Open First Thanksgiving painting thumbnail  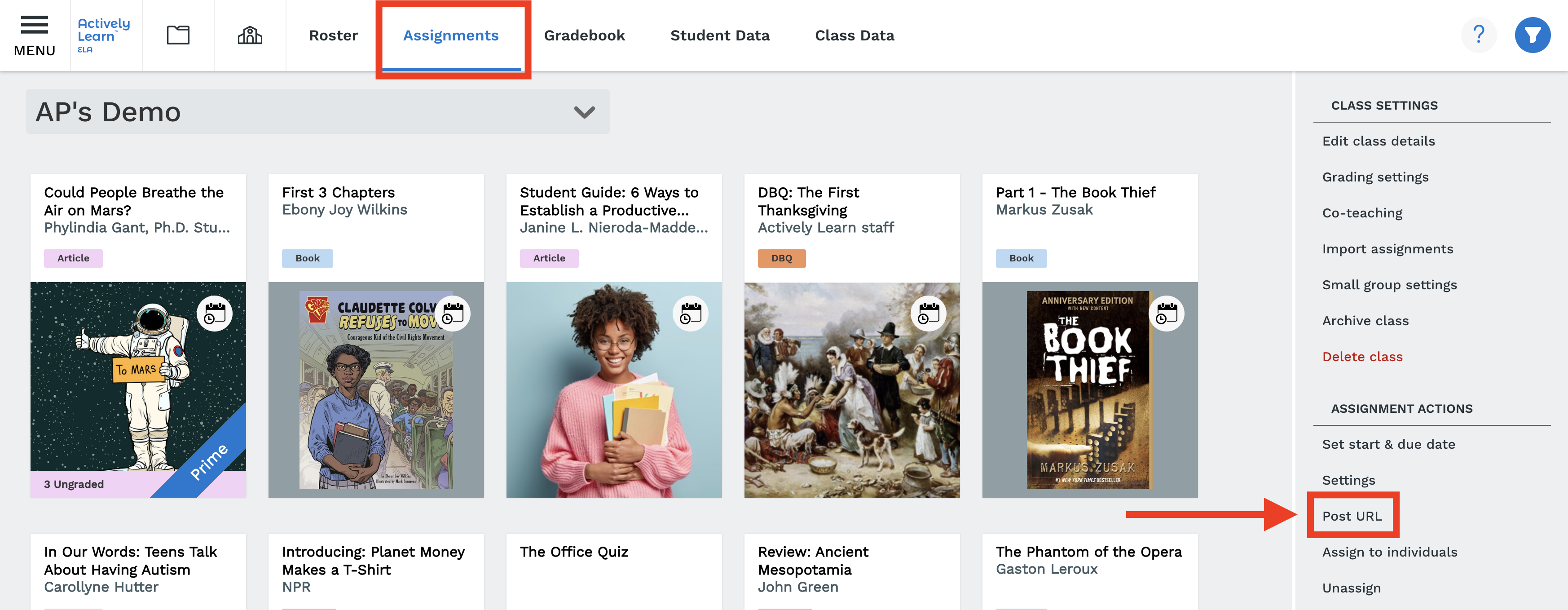(851, 389)
